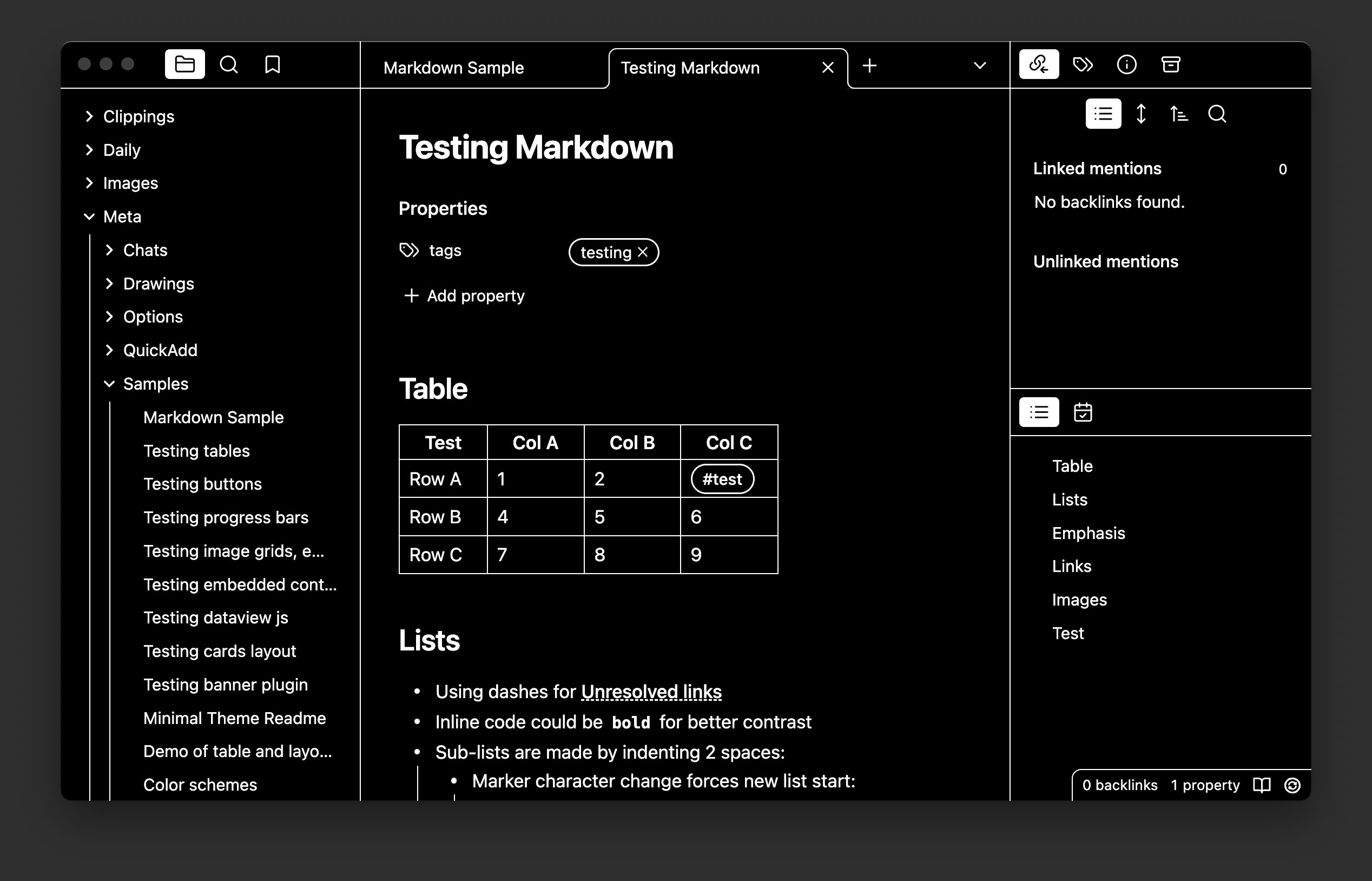This screenshot has height=881, width=1372.
Task: Open the file info icon in right sidebar
Action: click(1126, 64)
